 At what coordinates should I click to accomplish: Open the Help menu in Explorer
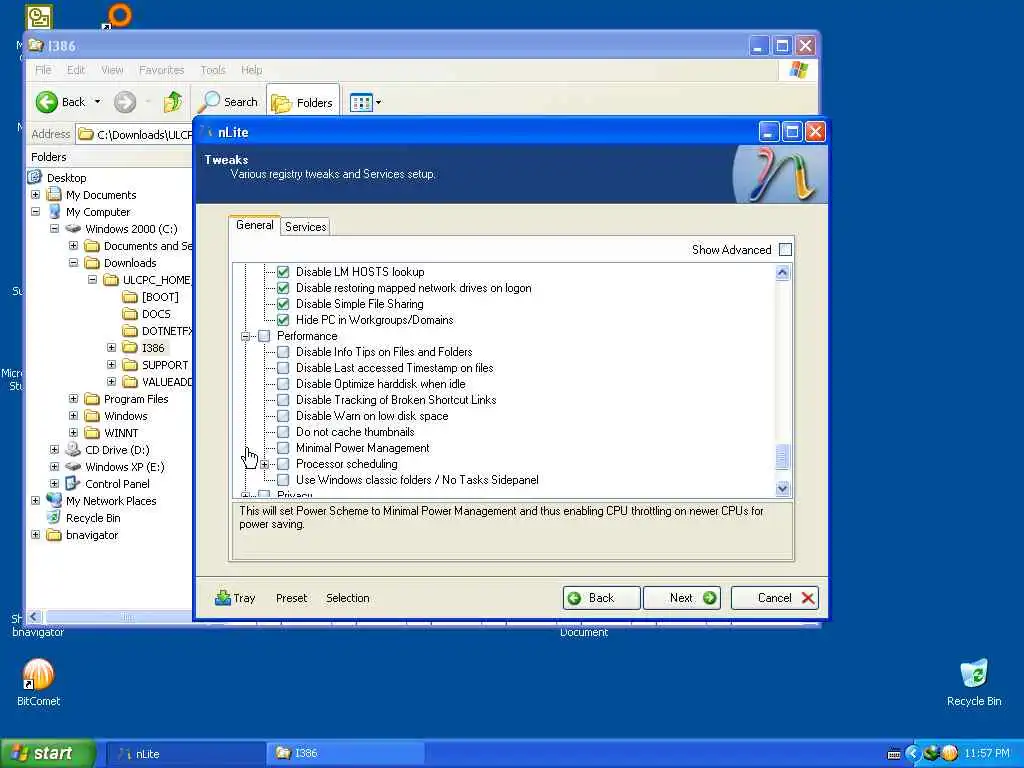point(251,70)
